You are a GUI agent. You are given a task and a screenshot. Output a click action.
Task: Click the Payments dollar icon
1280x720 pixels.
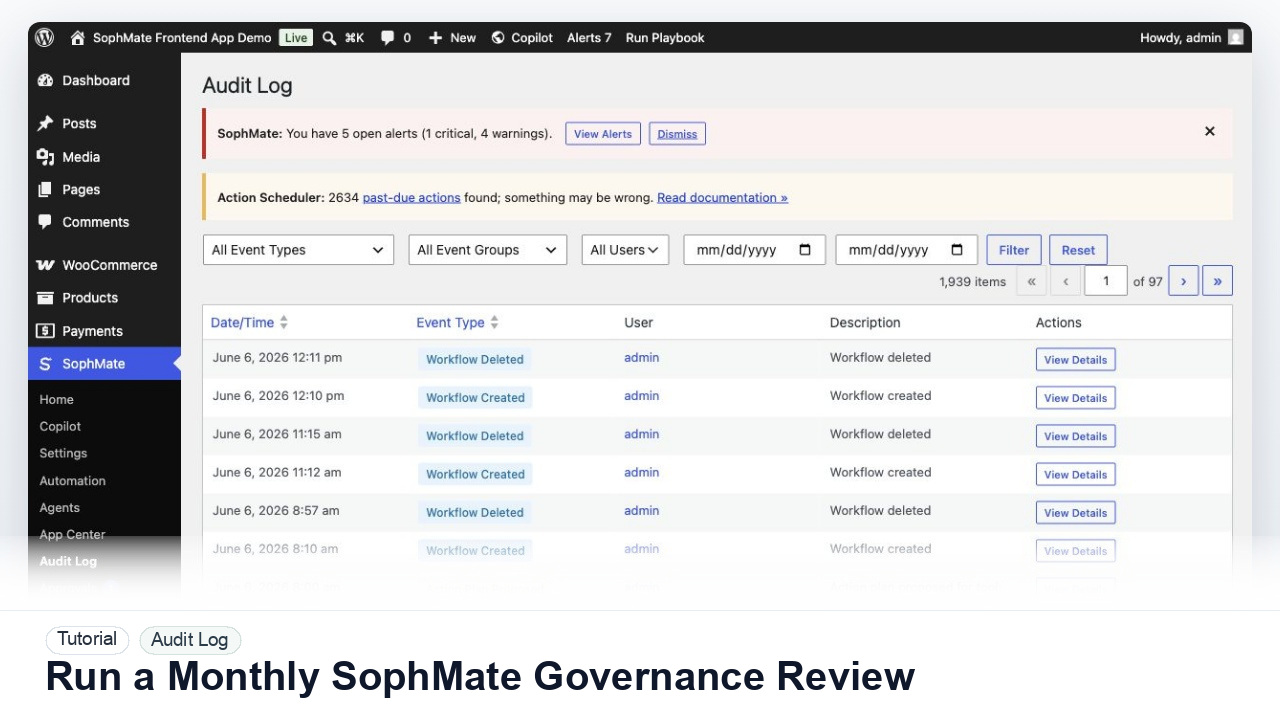(45, 331)
